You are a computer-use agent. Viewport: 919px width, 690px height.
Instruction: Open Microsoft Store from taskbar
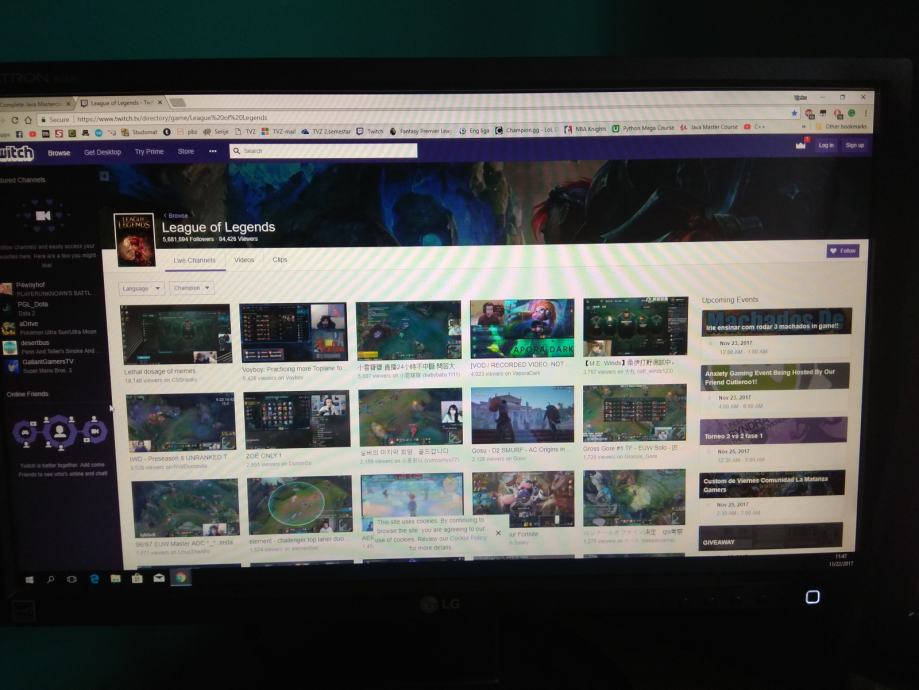[x=137, y=578]
